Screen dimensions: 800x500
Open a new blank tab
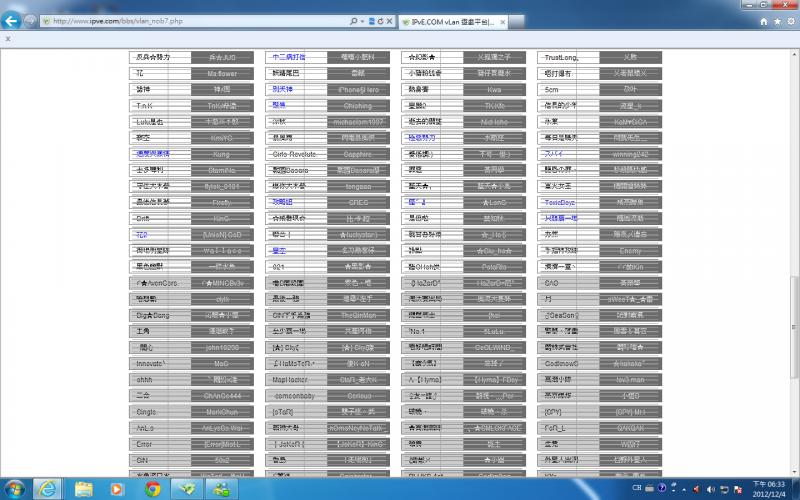pos(516,22)
